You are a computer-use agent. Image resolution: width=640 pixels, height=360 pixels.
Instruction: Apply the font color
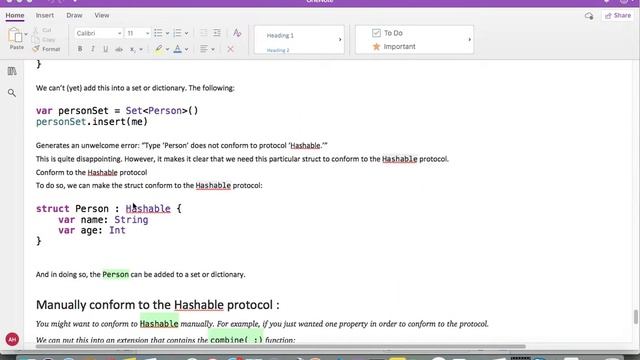click(178, 49)
